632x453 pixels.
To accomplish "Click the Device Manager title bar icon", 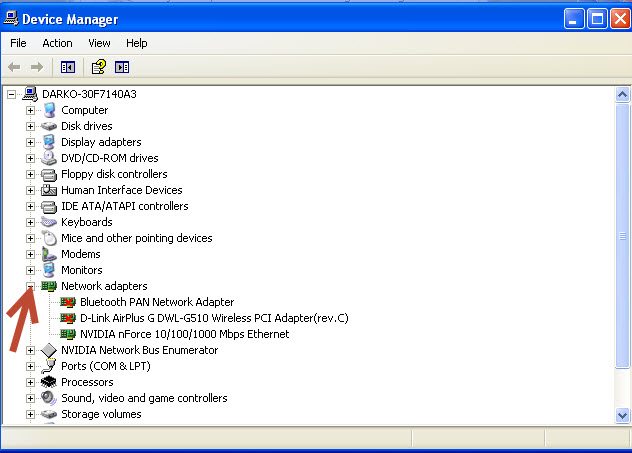I will tap(11, 19).
